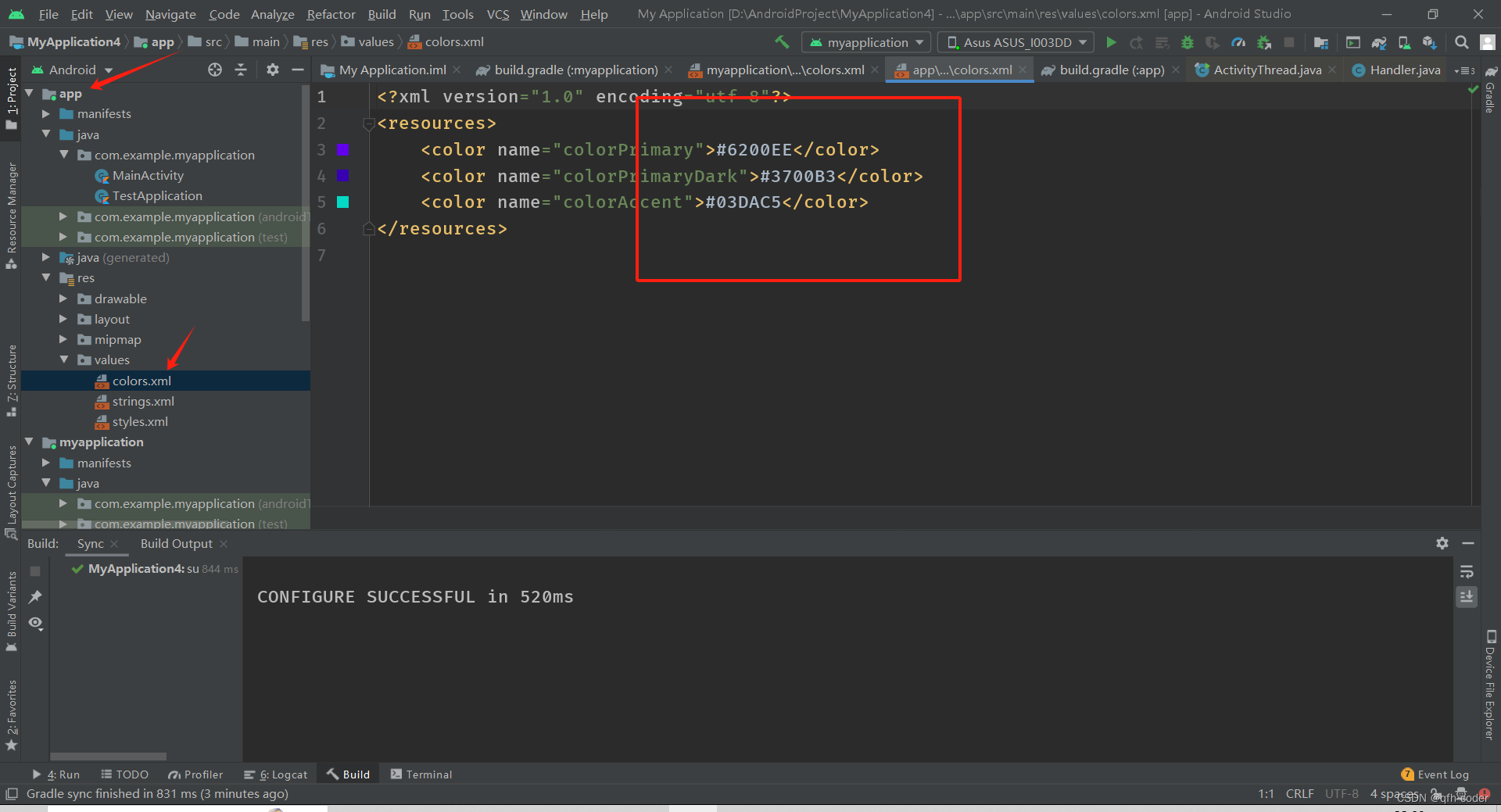
Task: Click colorPrimaryDark swatch in gutter
Action: pos(342,176)
